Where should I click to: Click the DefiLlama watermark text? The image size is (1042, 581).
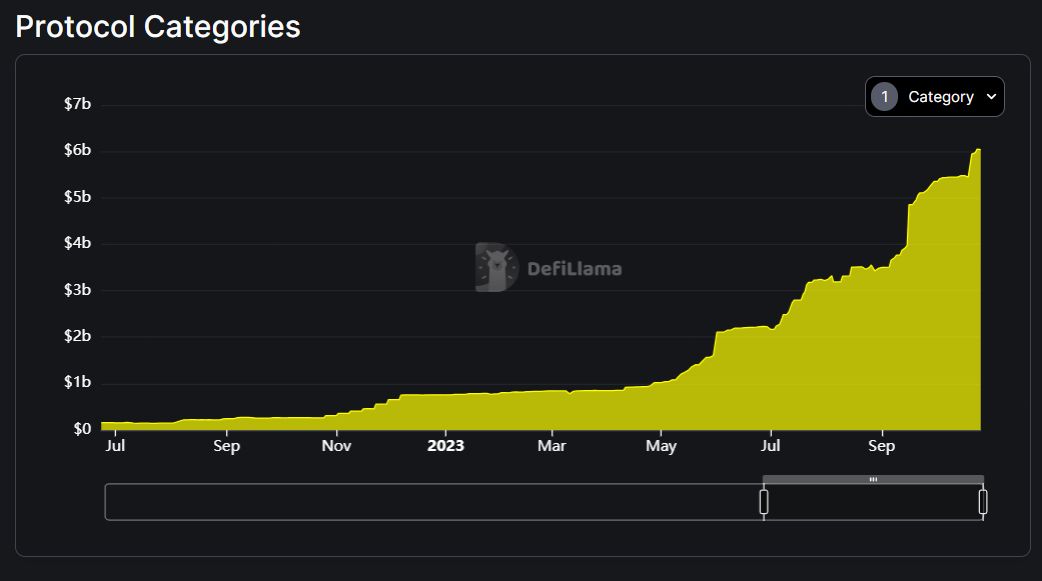pos(574,268)
